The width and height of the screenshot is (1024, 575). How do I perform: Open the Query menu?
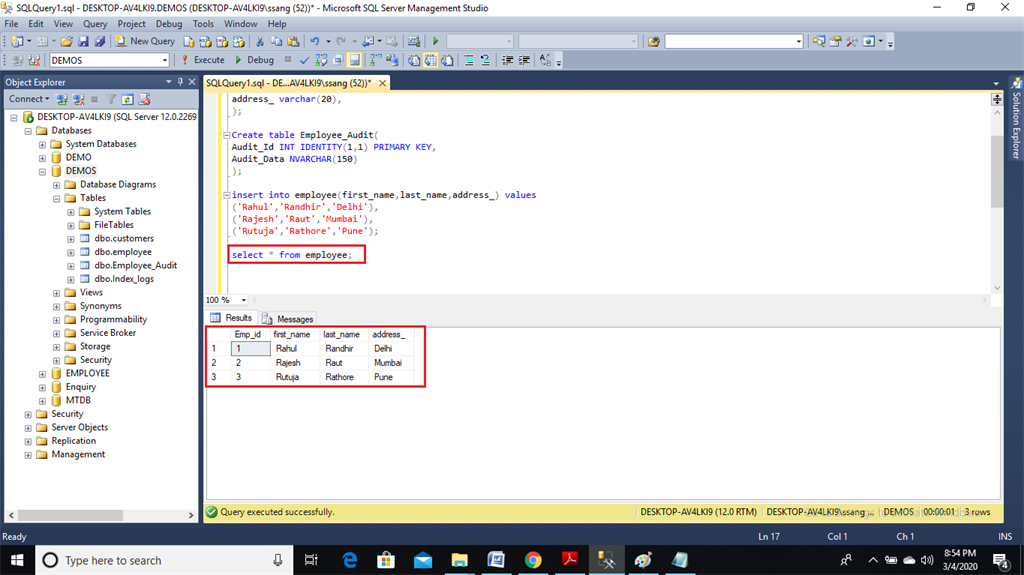[x=95, y=23]
